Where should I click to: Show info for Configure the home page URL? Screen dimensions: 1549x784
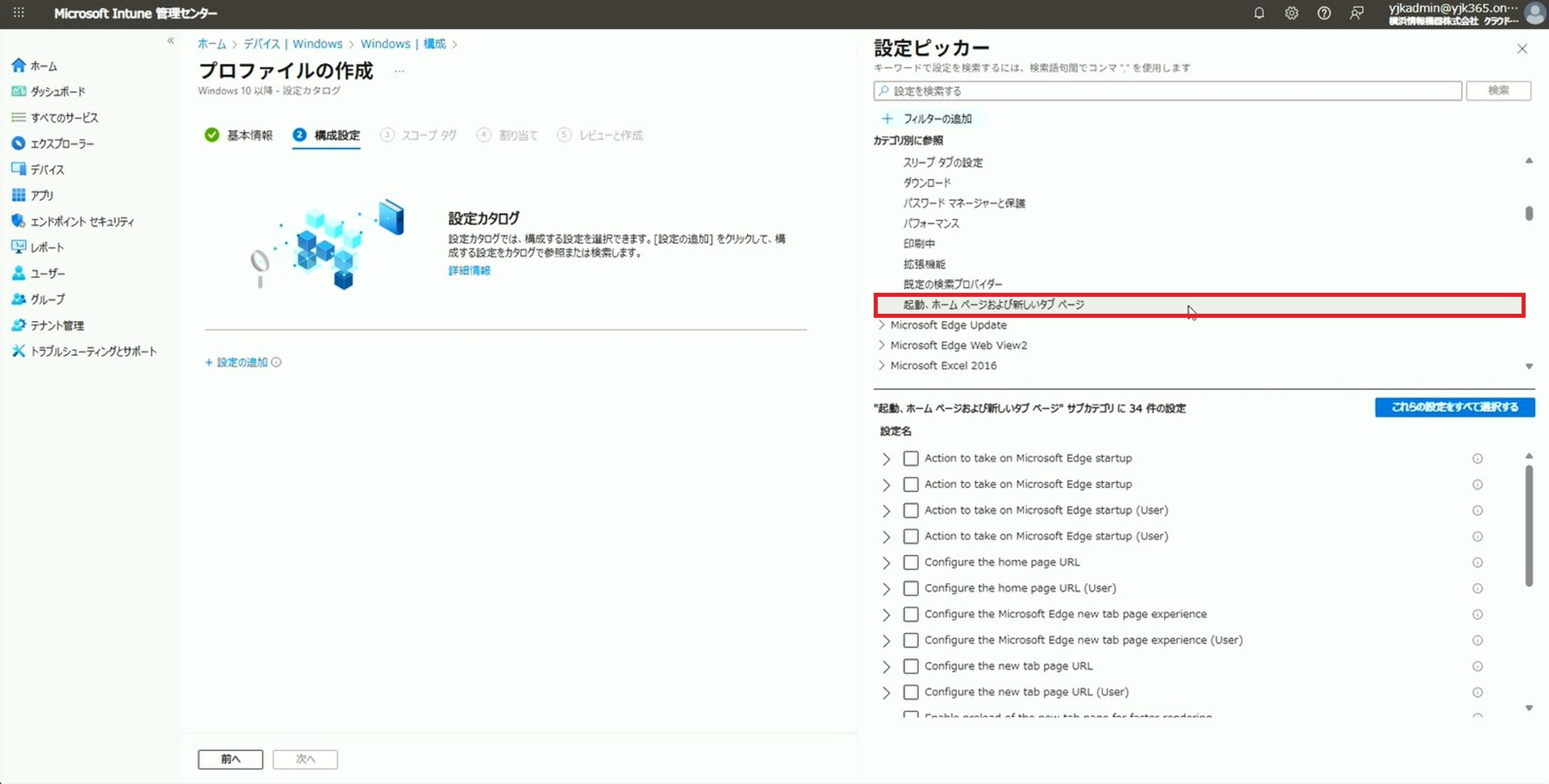click(1477, 562)
